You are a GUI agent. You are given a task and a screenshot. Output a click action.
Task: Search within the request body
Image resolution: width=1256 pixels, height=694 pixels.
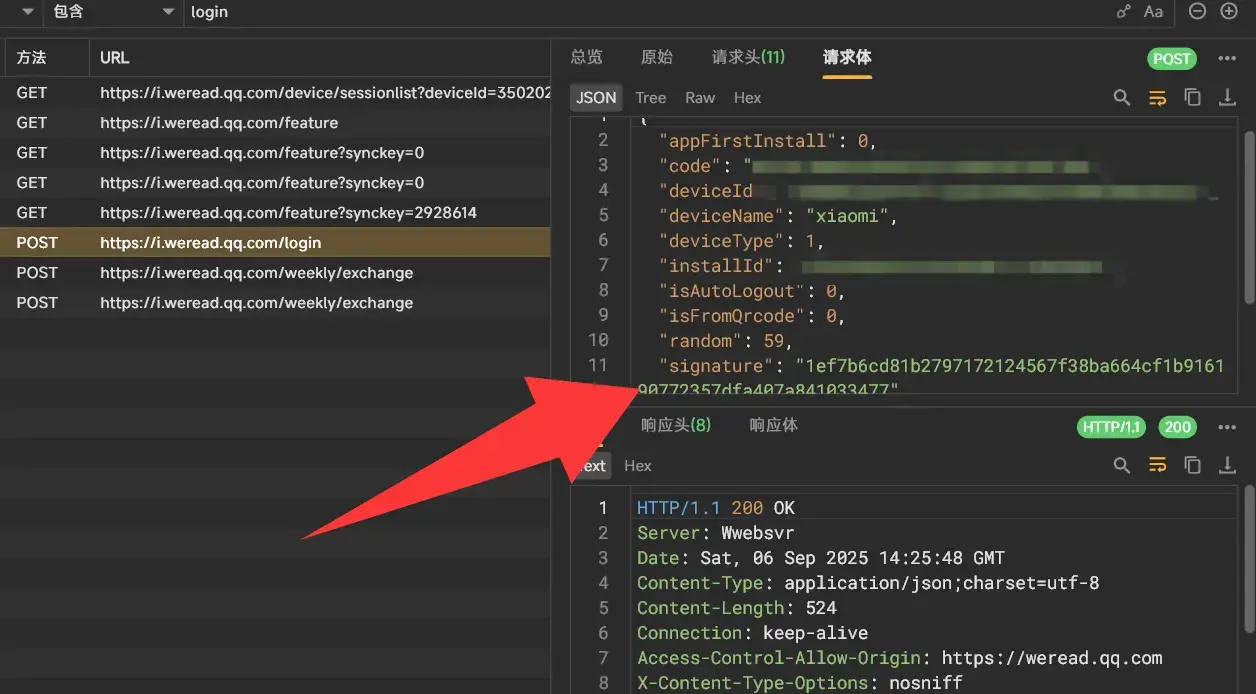click(x=1122, y=97)
